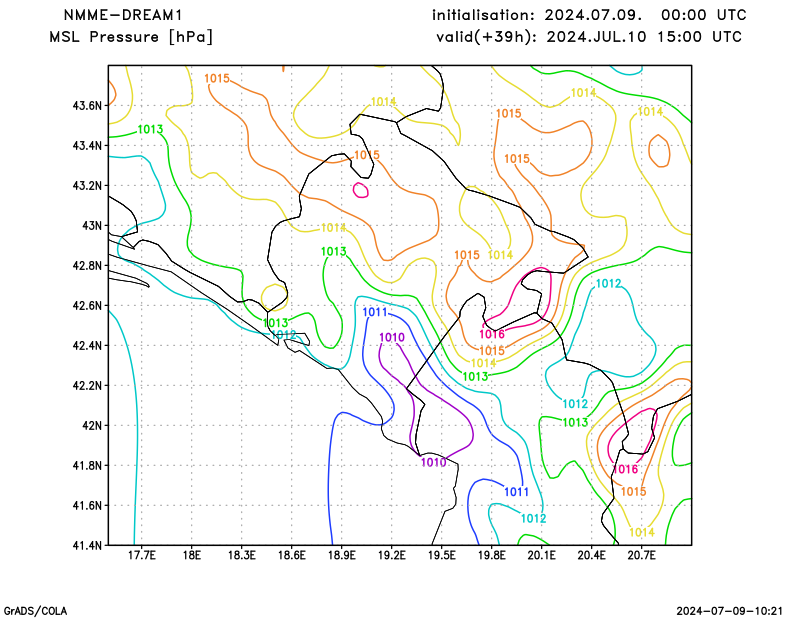Click the 20.7E longitude axis label
This screenshot has height=618, width=800.
tap(641, 555)
